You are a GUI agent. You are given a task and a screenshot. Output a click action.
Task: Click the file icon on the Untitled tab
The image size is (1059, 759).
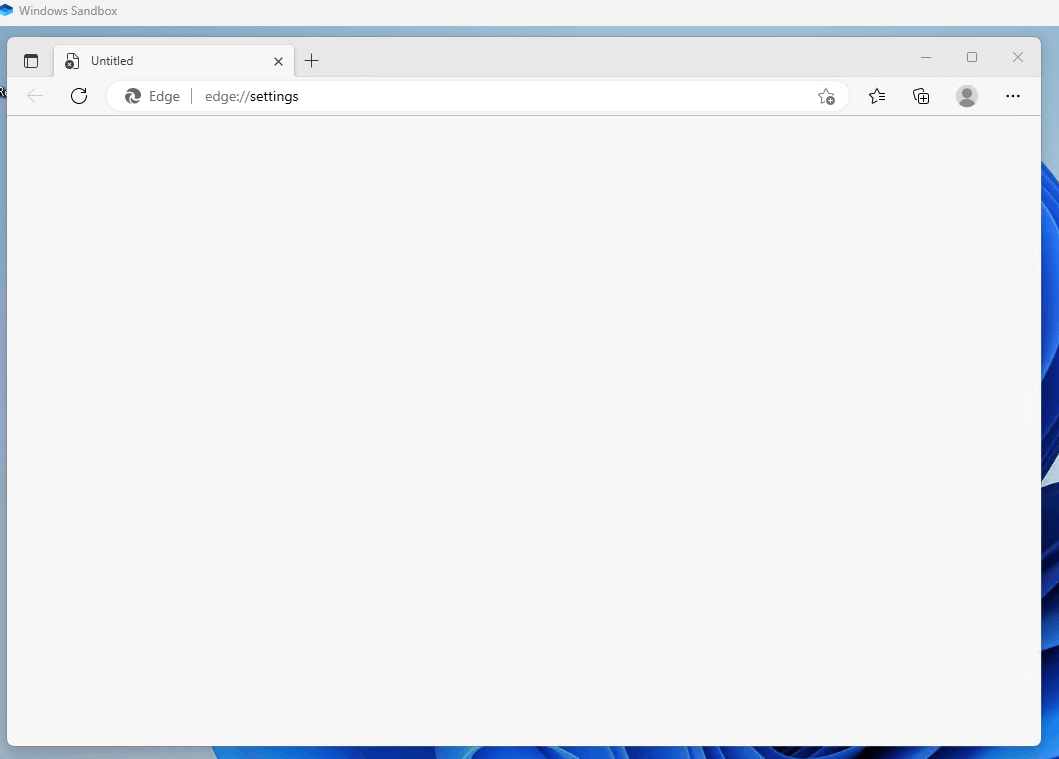(72, 61)
